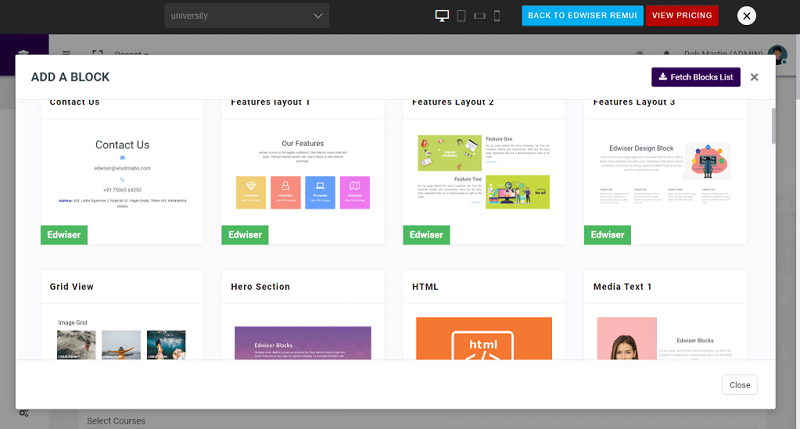
Task: Click the download icon in Fetch Blocks List
Action: [x=662, y=77]
